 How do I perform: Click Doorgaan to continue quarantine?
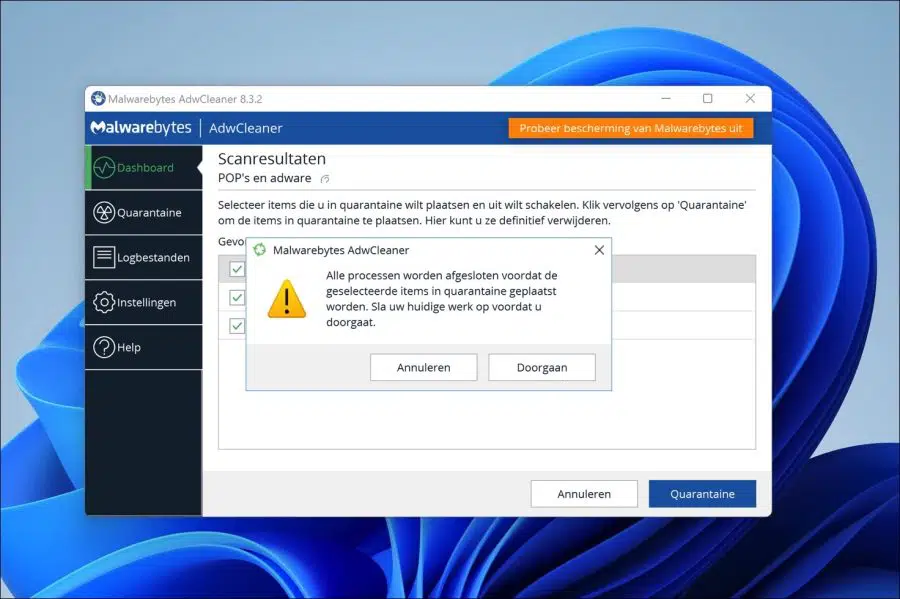[x=542, y=367]
